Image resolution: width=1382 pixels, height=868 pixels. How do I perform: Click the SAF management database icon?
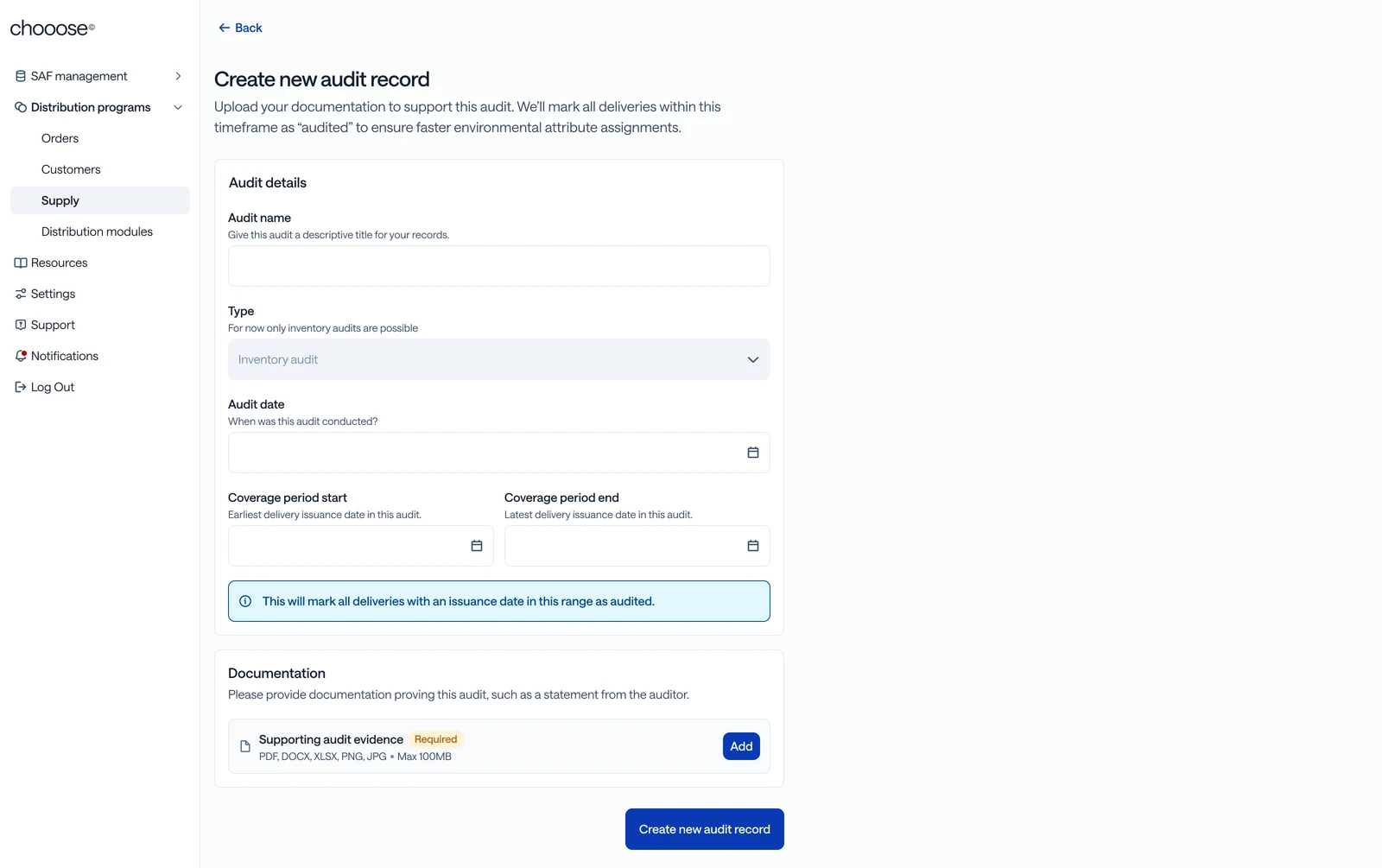(21, 76)
